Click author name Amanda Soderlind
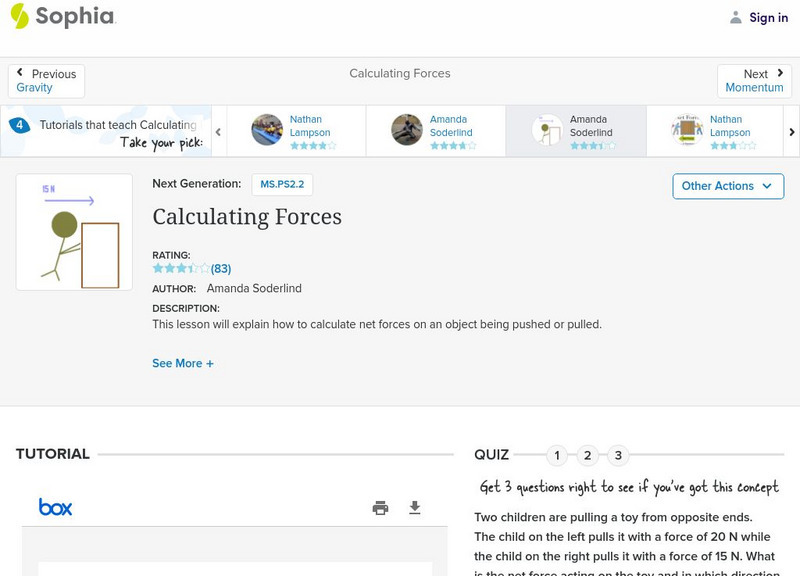 click(x=254, y=288)
